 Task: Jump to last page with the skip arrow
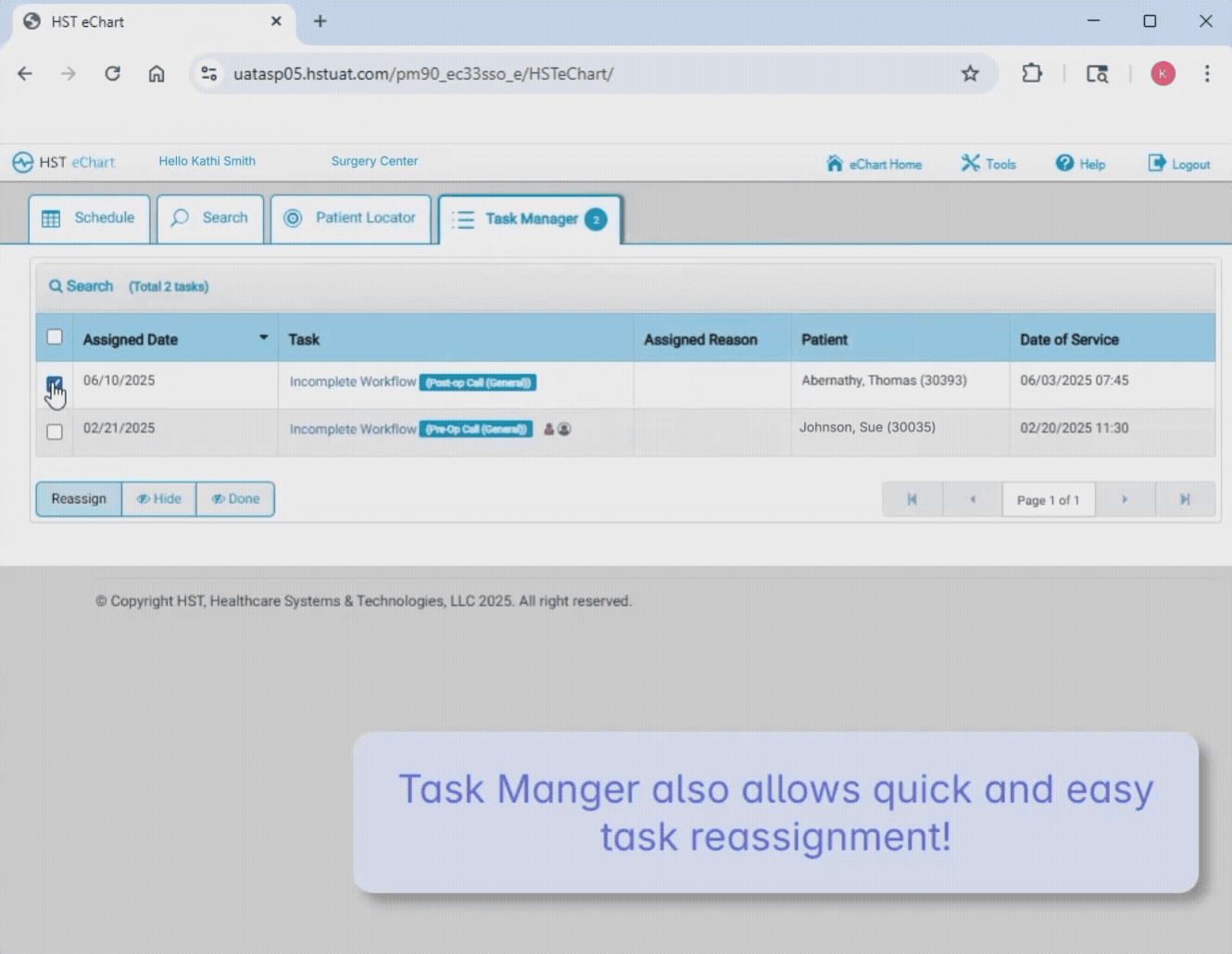tap(1186, 499)
